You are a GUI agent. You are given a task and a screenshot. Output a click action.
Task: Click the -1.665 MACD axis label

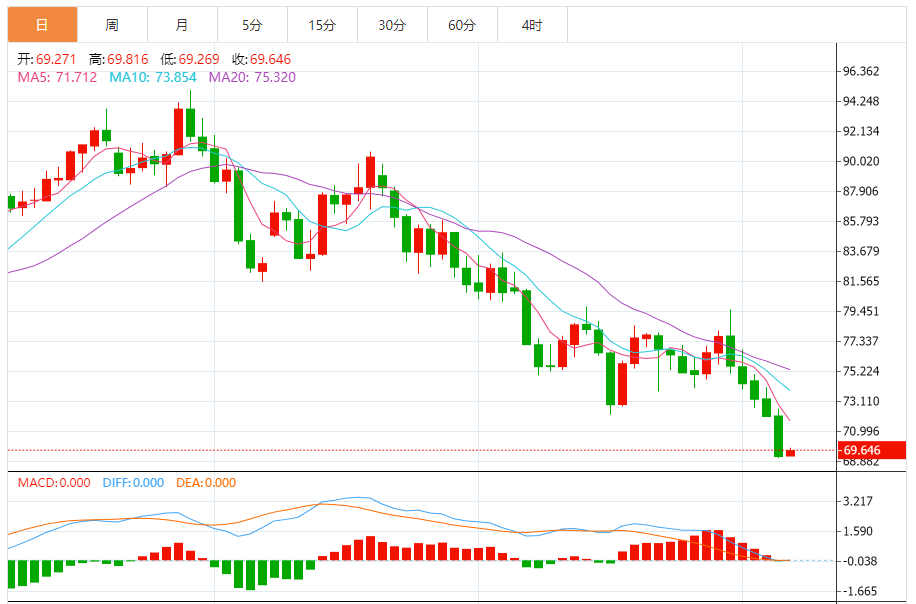point(858,591)
